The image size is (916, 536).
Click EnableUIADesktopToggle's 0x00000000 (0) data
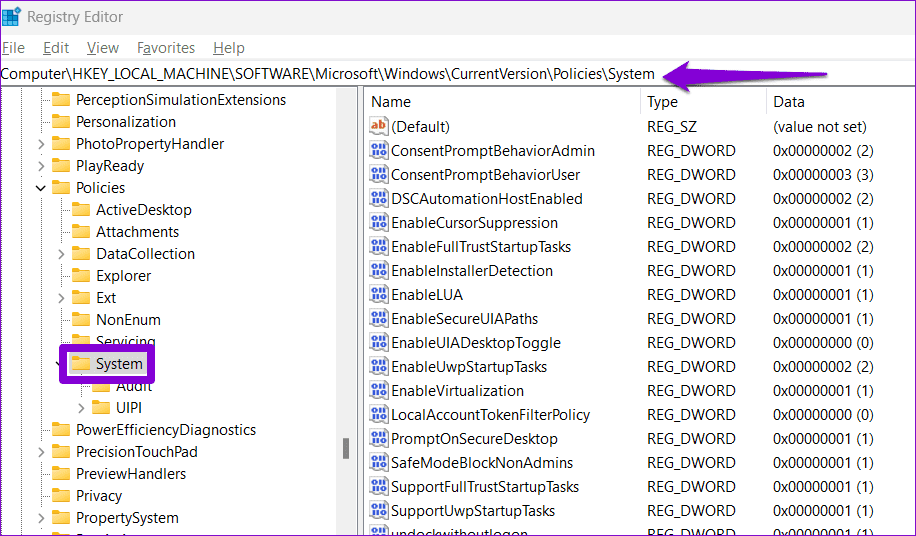823,343
